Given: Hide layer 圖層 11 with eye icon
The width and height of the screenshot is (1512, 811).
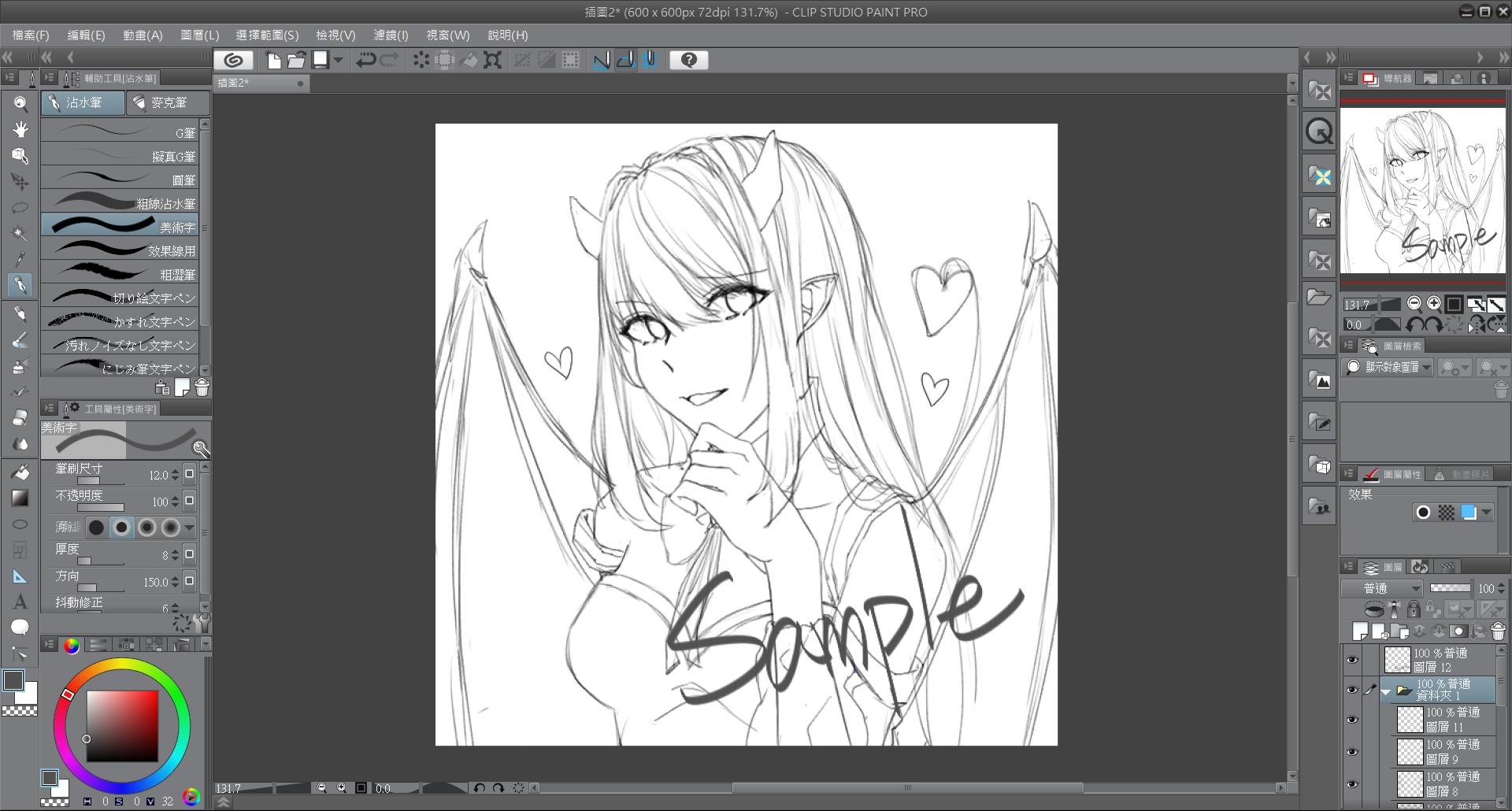Looking at the screenshot, I should click(x=1353, y=720).
